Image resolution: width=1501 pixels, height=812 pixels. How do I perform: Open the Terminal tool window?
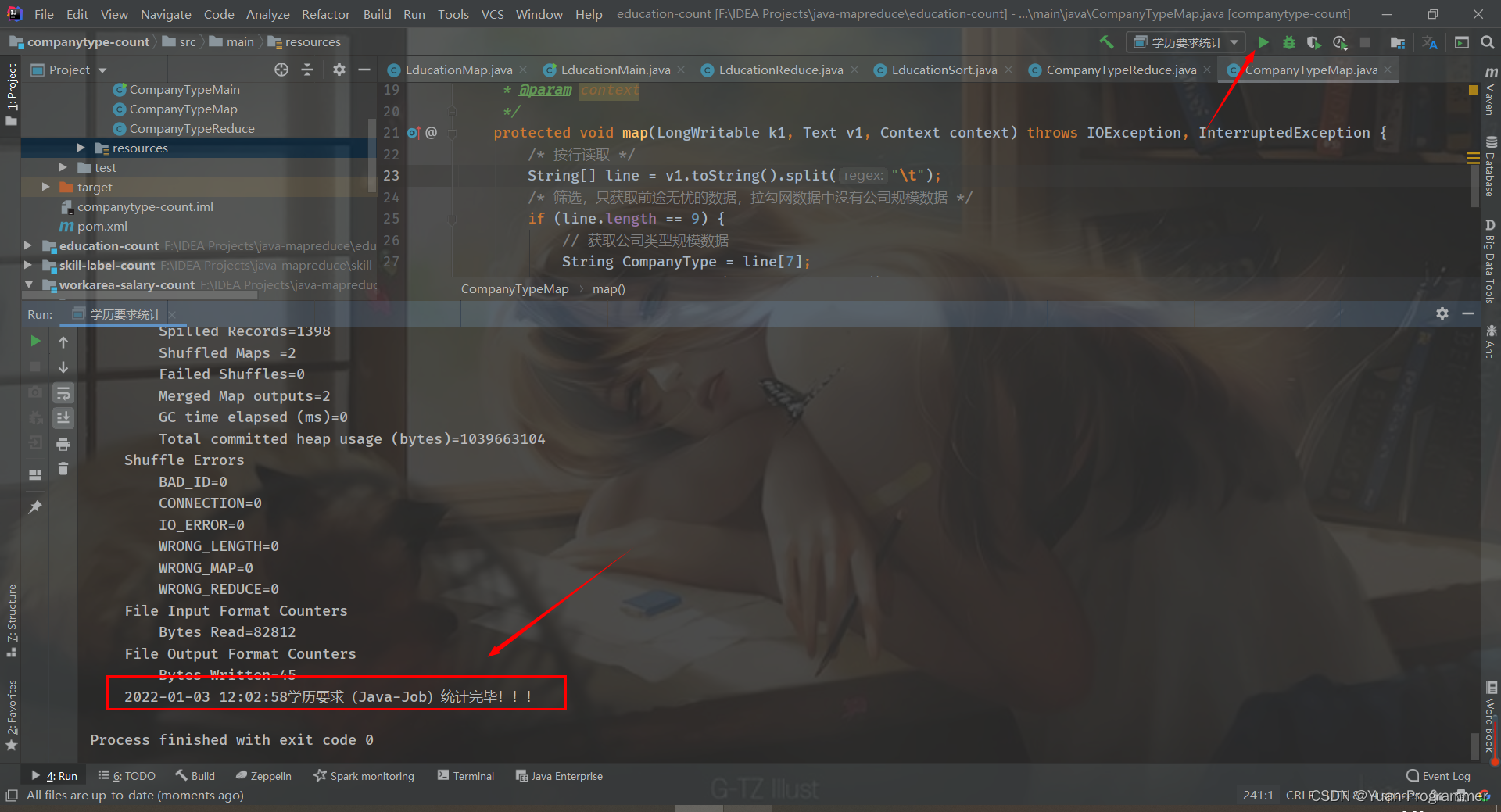(466, 776)
